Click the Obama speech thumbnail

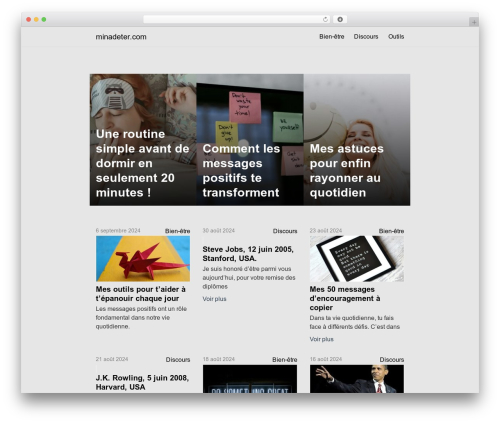pyautogui.click(x=357, y=379)
